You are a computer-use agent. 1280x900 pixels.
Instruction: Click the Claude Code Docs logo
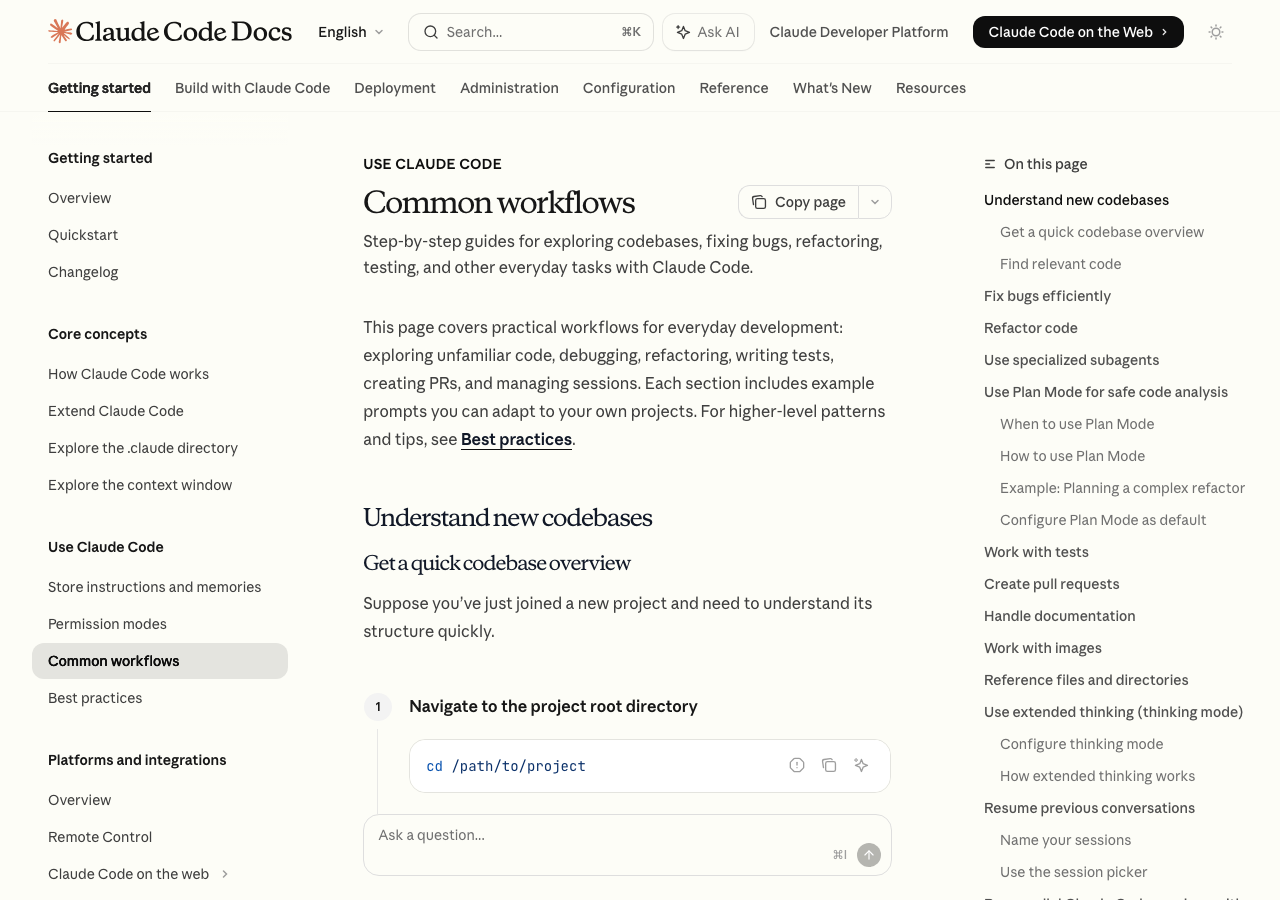click(x=169, y=31)
